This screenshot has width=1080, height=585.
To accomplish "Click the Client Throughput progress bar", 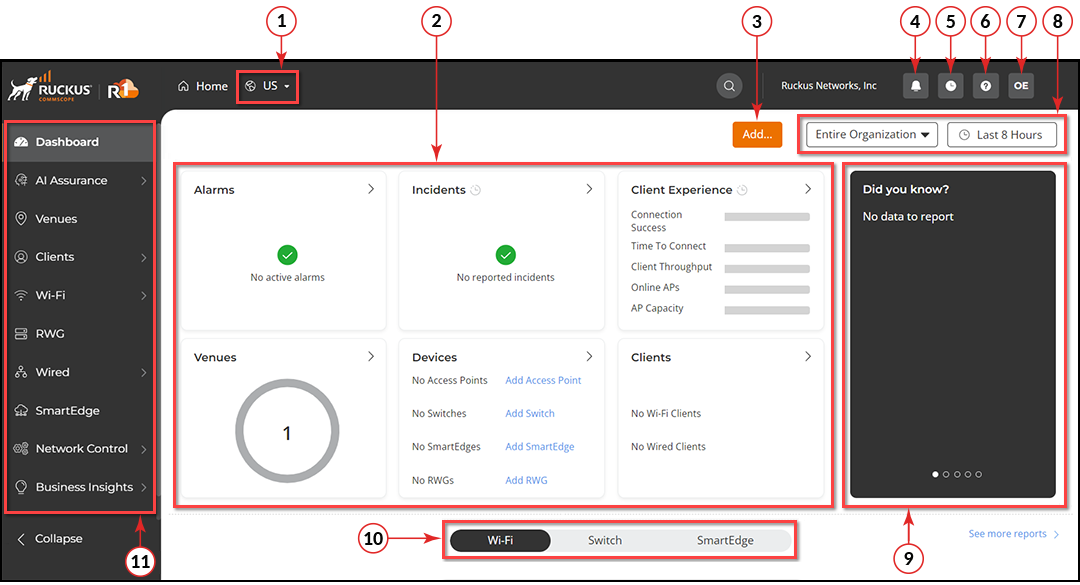I will pyautogui.click(x=767, y=269).
